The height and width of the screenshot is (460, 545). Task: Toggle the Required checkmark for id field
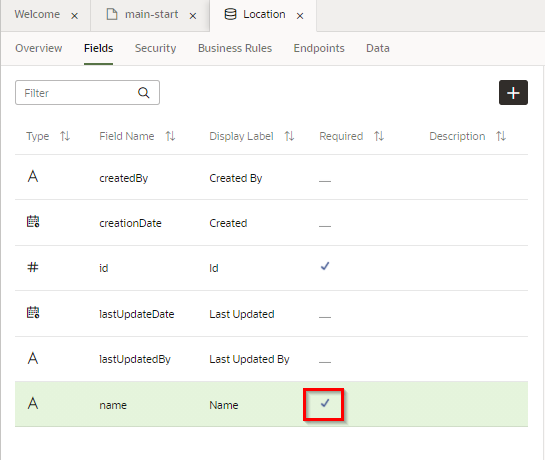tap(325, 266)
